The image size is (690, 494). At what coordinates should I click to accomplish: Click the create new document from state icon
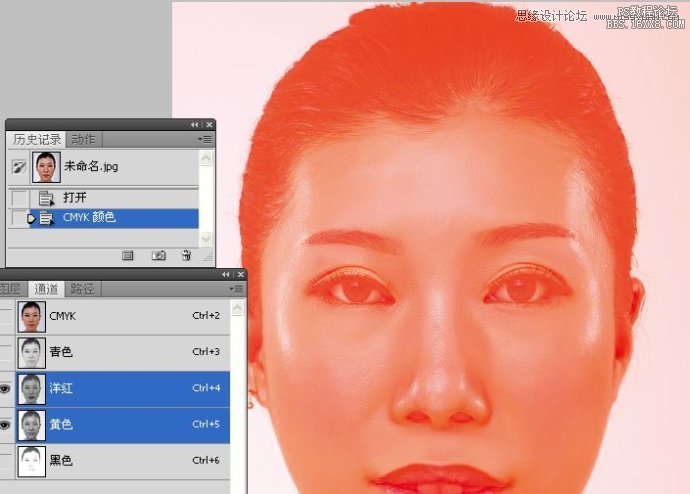128,255
